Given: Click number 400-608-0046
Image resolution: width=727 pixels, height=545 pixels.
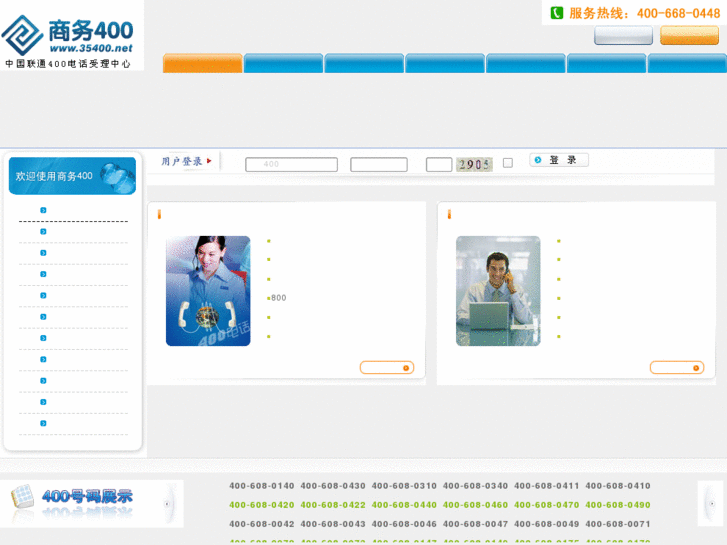Looking at the screenshot, I should (x=404, y=524).
